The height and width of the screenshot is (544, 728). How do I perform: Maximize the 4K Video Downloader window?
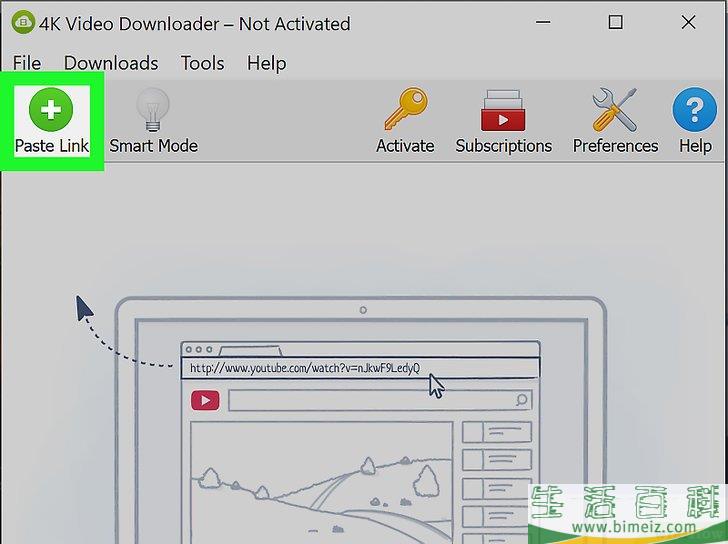[615, 22]
